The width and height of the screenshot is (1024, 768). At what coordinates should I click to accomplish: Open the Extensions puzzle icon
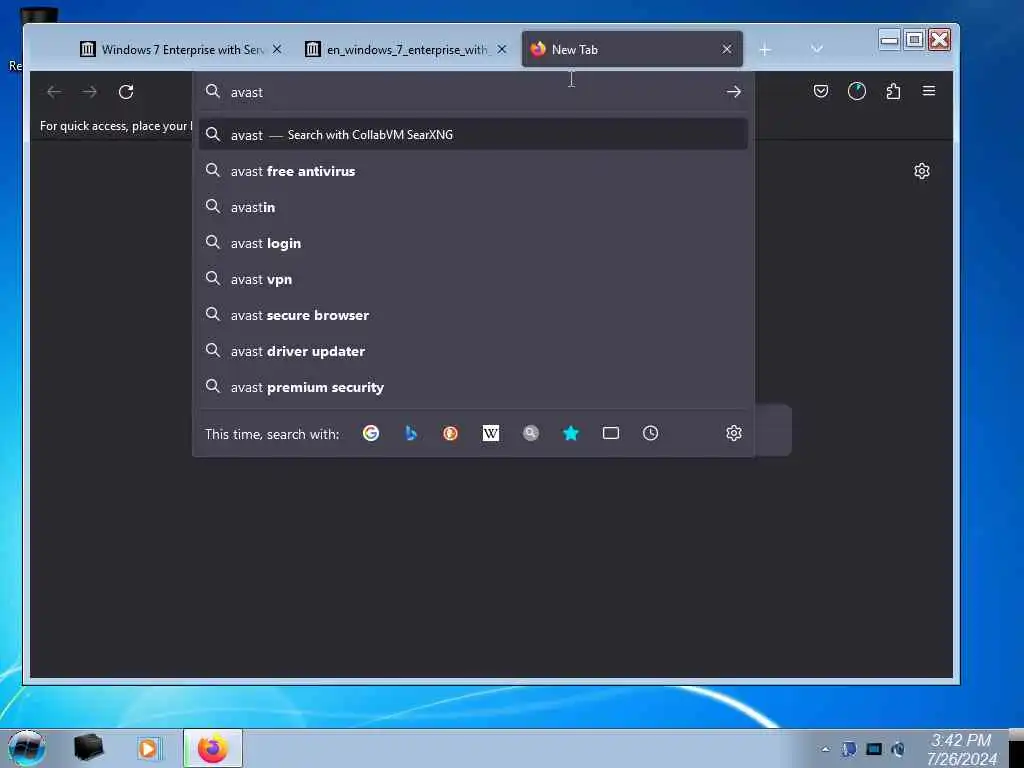click(893, 91)
